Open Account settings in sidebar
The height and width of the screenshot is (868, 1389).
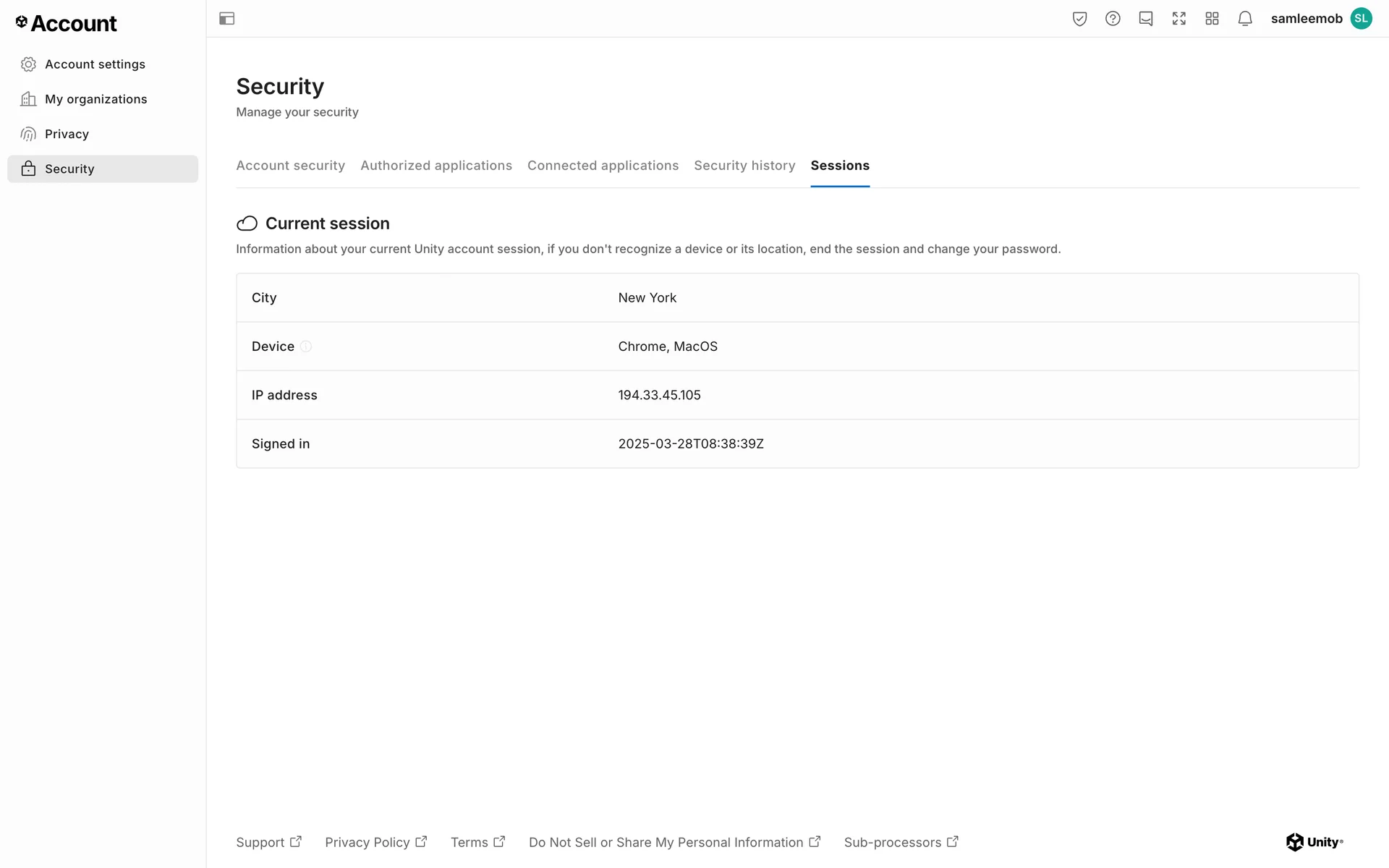coord(95,64)
